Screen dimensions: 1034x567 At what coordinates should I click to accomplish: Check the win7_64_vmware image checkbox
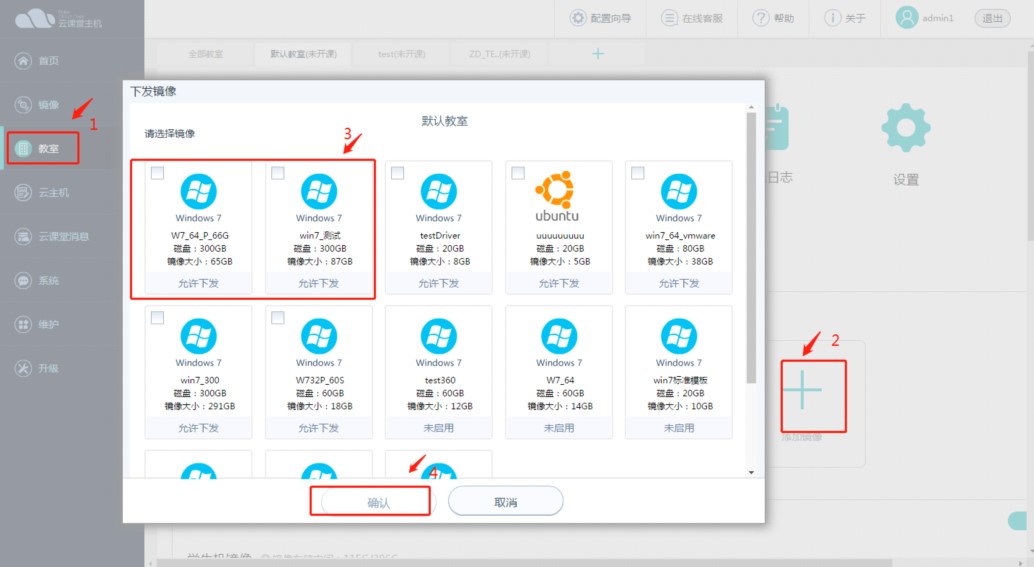(x=638, y=173)
